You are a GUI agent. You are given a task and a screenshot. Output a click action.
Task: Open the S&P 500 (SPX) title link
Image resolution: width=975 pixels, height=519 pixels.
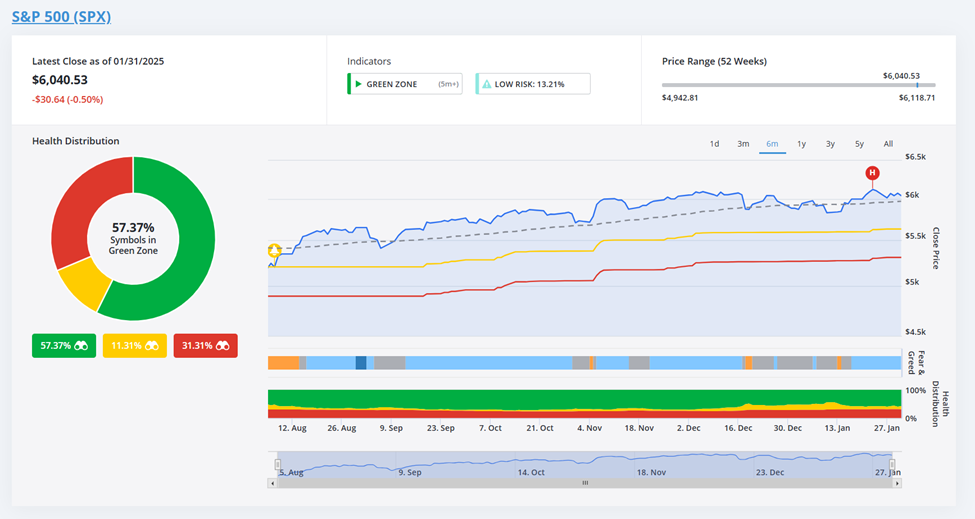tap(62, 17)
